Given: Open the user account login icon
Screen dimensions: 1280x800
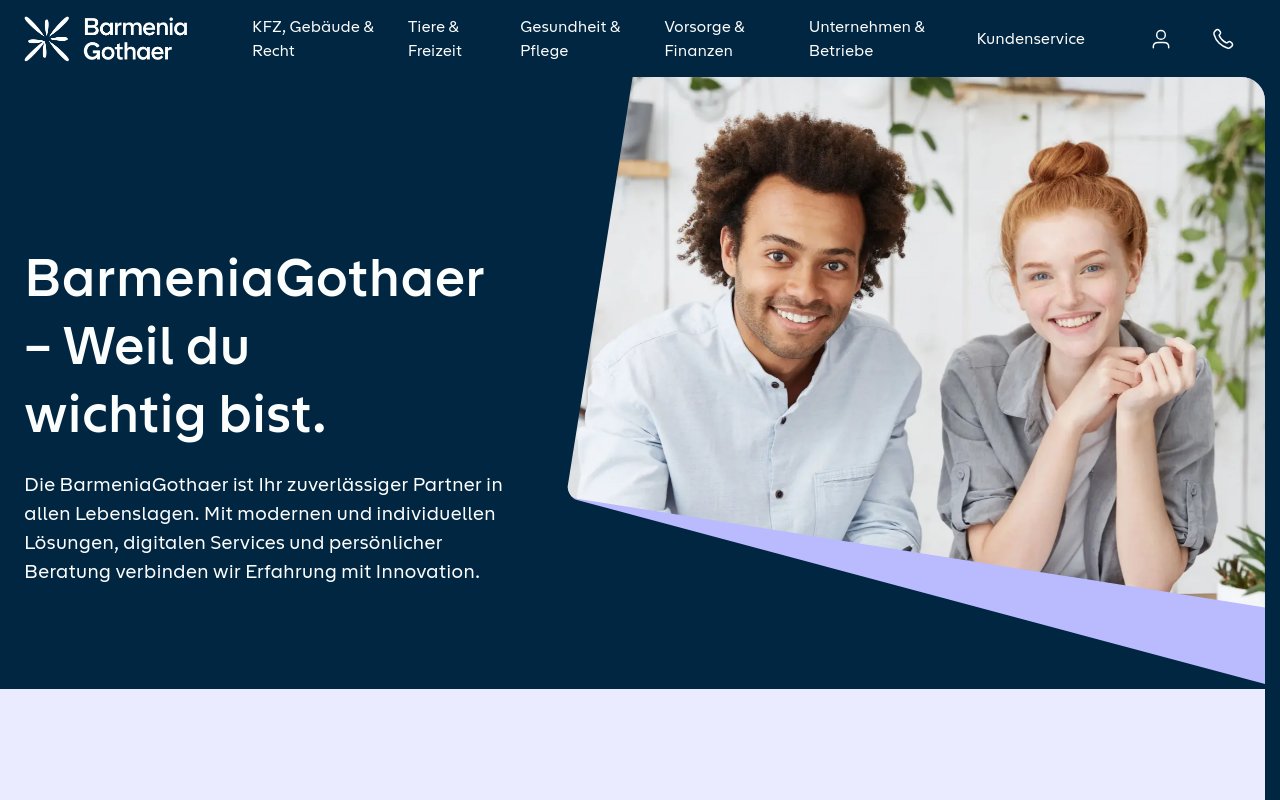Looking at the screenshot, I should pos(1161,39).
